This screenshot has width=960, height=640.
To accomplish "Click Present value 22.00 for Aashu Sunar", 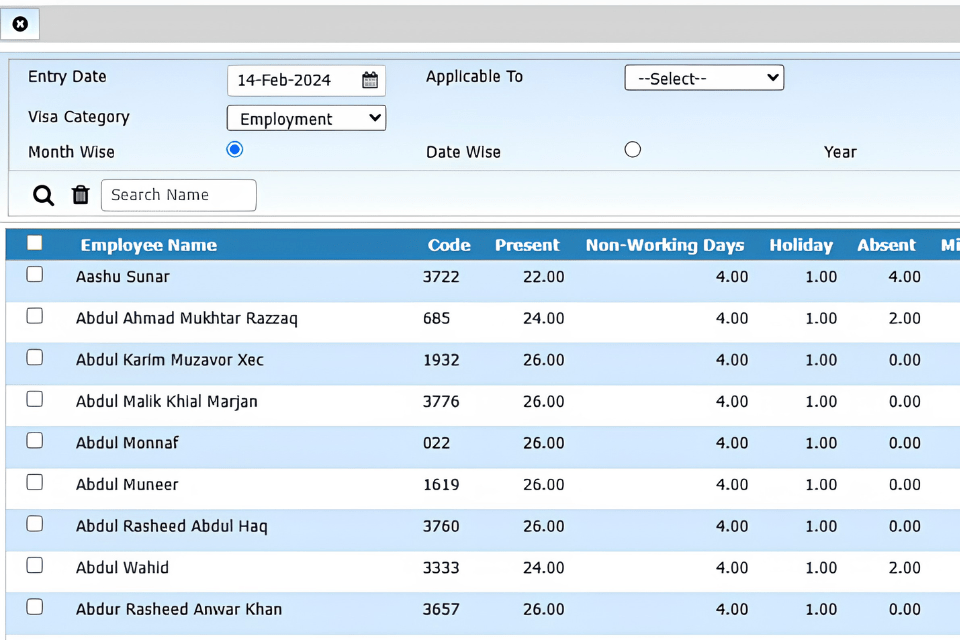I will click(544, 277).
